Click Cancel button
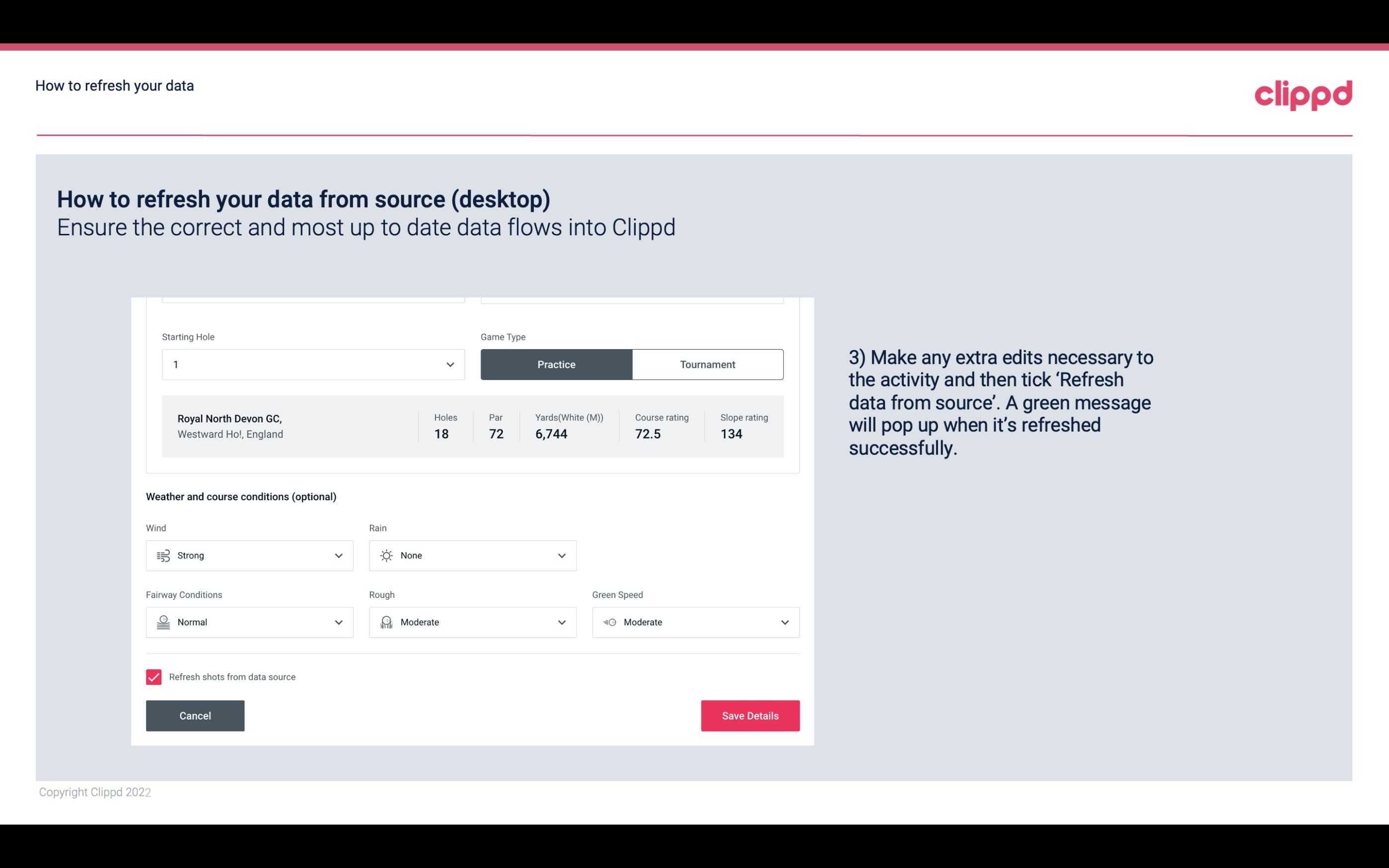1389x868 pixels. coord(195,716)
